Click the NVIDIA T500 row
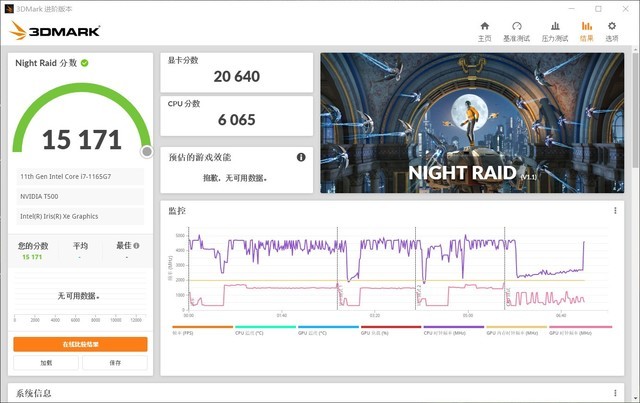This screenshot has height=403, width=640. click(80, 196)
